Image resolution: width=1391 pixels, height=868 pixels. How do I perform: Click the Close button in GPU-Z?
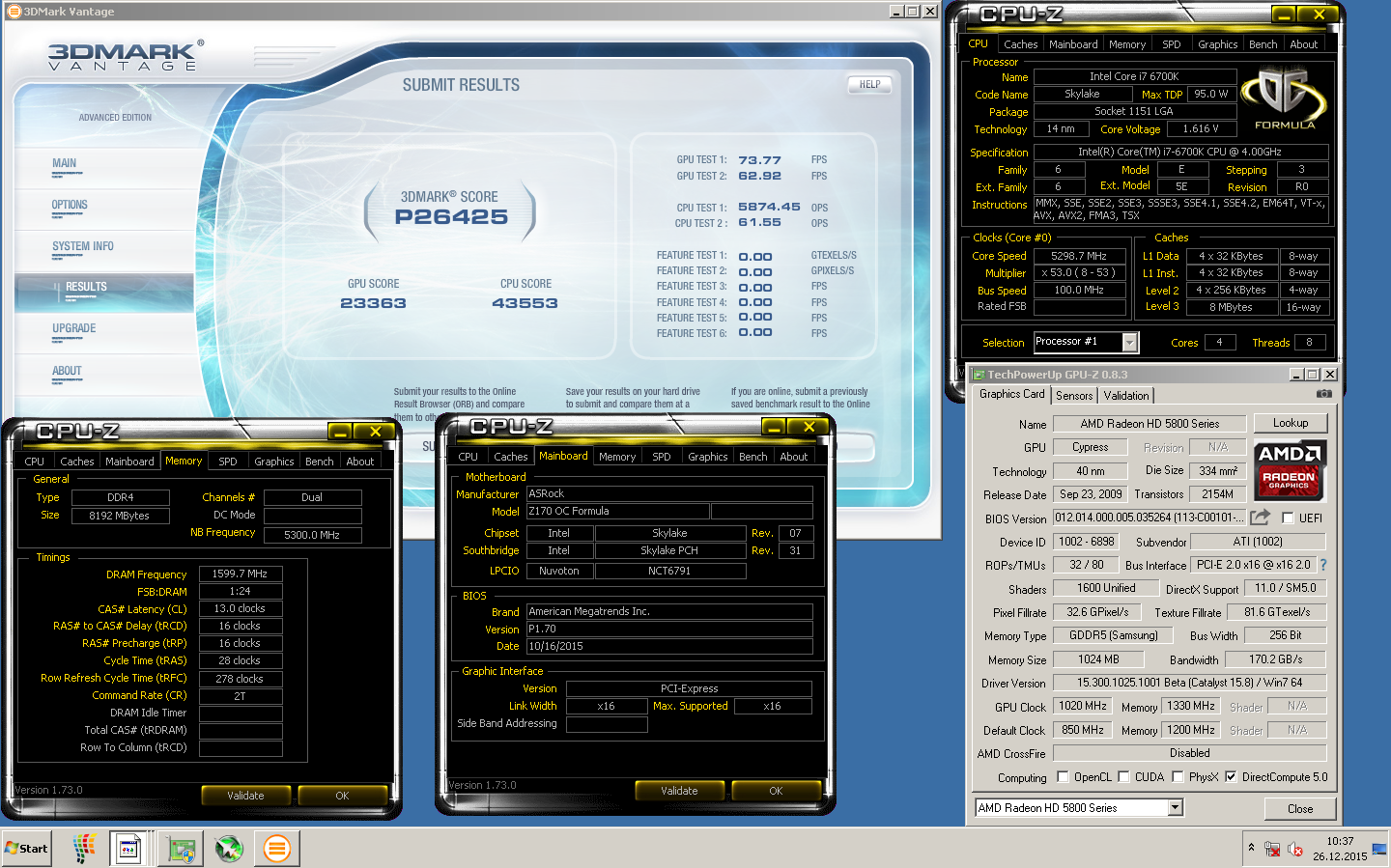tap(1300, 809)
